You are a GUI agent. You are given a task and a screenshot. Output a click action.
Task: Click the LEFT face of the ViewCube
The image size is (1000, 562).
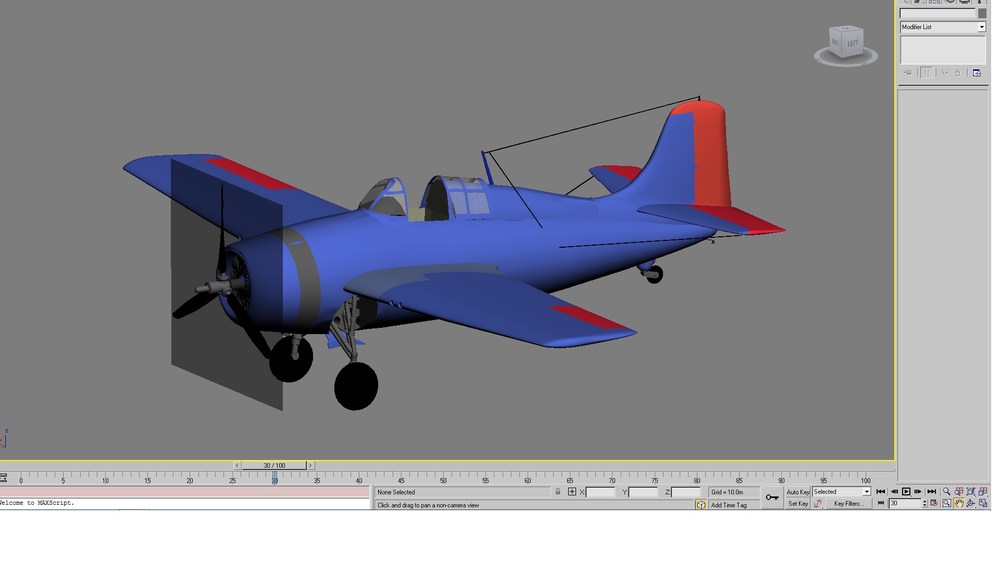tap(853, 43)
